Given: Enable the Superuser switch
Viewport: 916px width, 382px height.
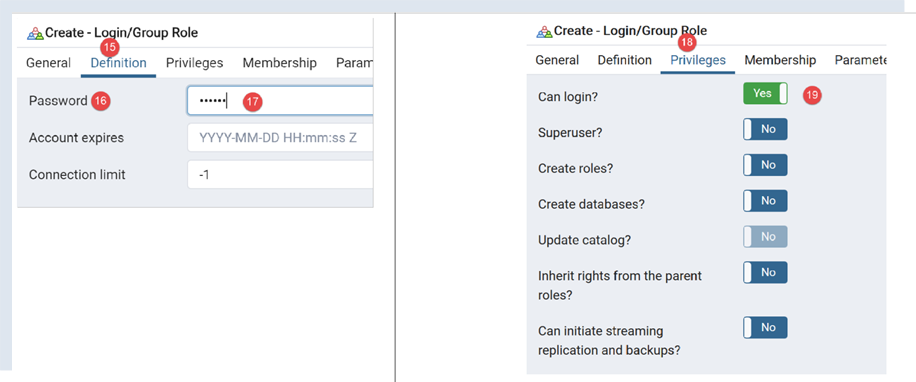Looking at the screenshot, I should pyautogui.click(x=765, y=129).
